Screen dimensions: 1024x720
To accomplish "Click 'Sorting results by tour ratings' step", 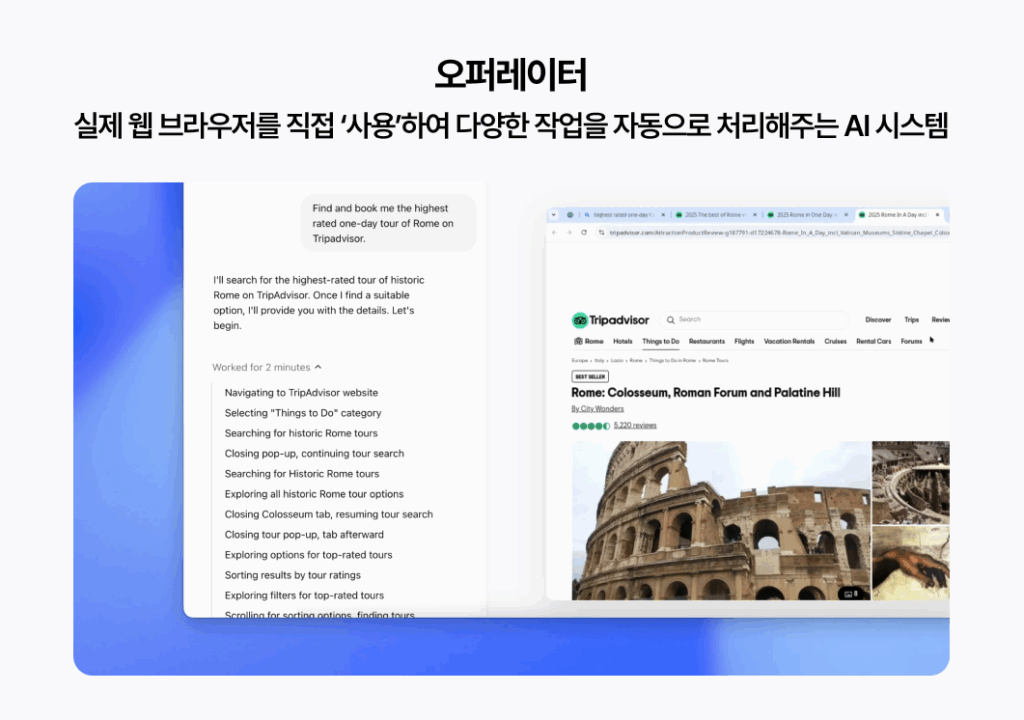I will (x=293, y=575).
